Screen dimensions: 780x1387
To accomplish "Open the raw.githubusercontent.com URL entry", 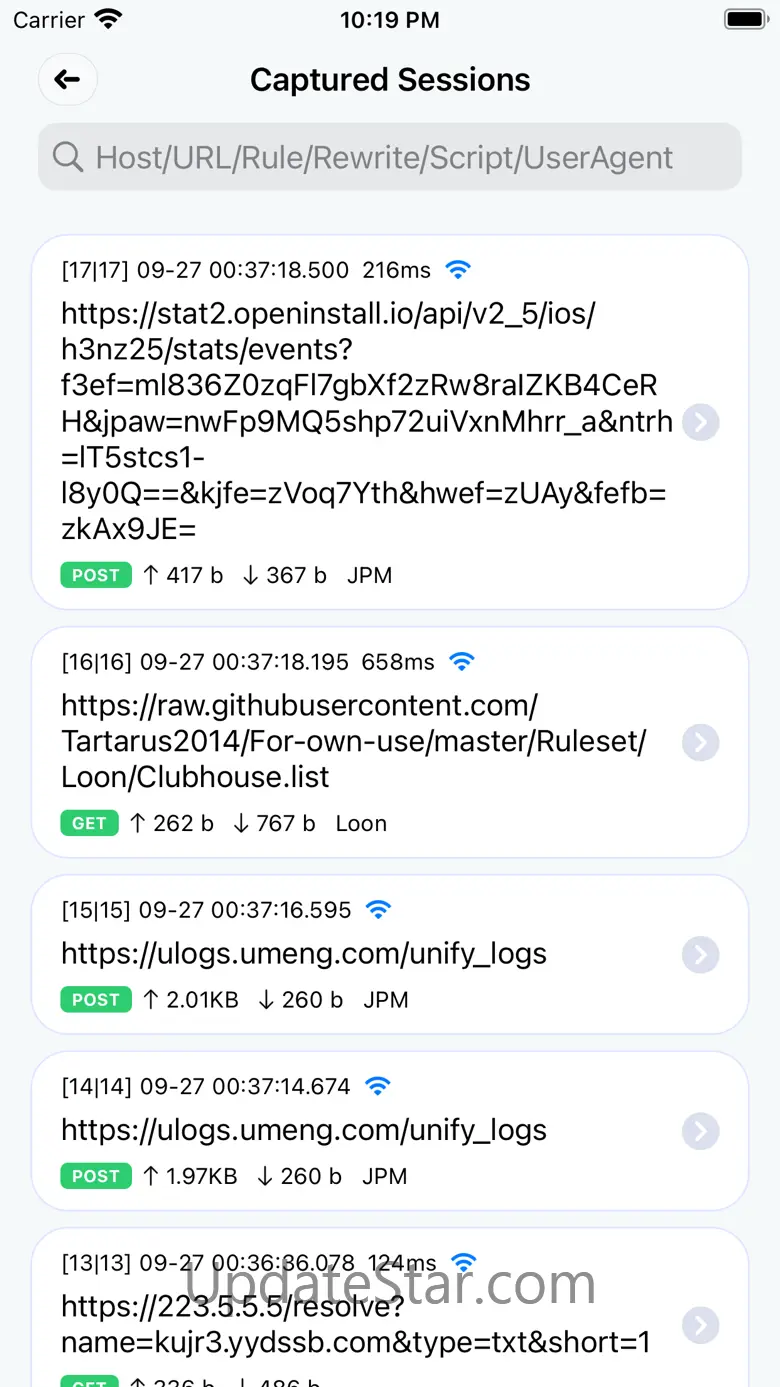I will click(x=354, y=741).
